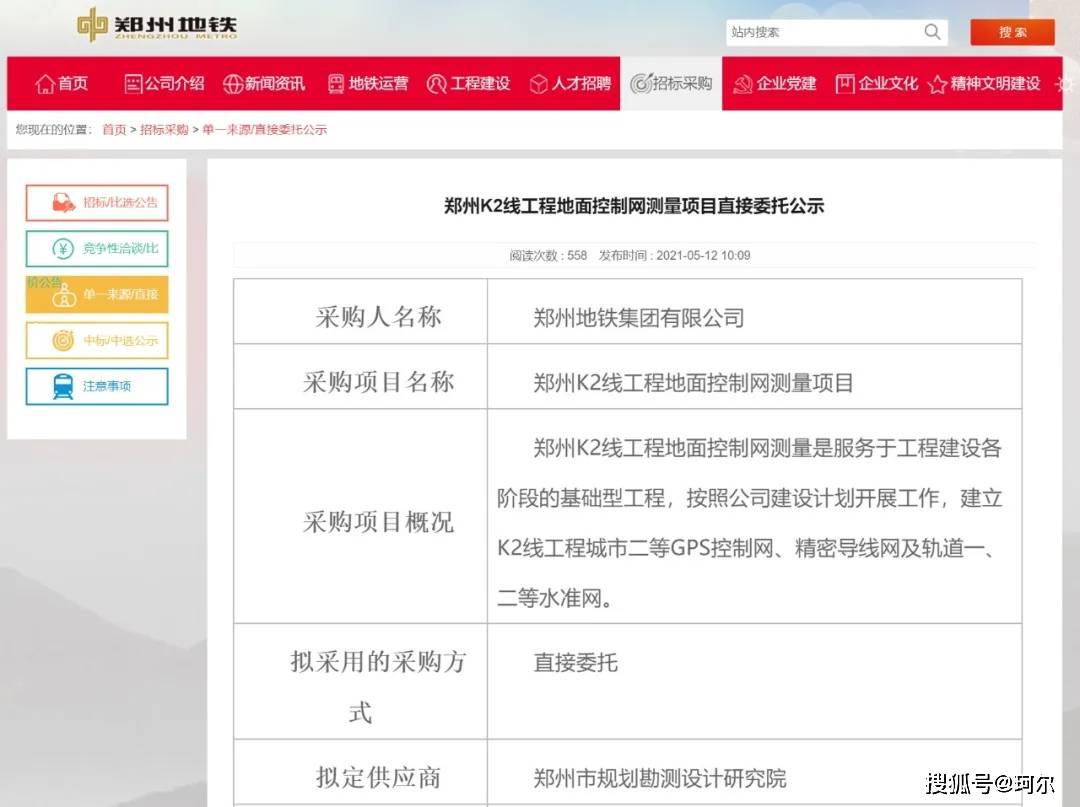Click the 郑州市规划勘测设计研究院 table cell
The image size is (1080, 807).
click(x=754, y=772)
